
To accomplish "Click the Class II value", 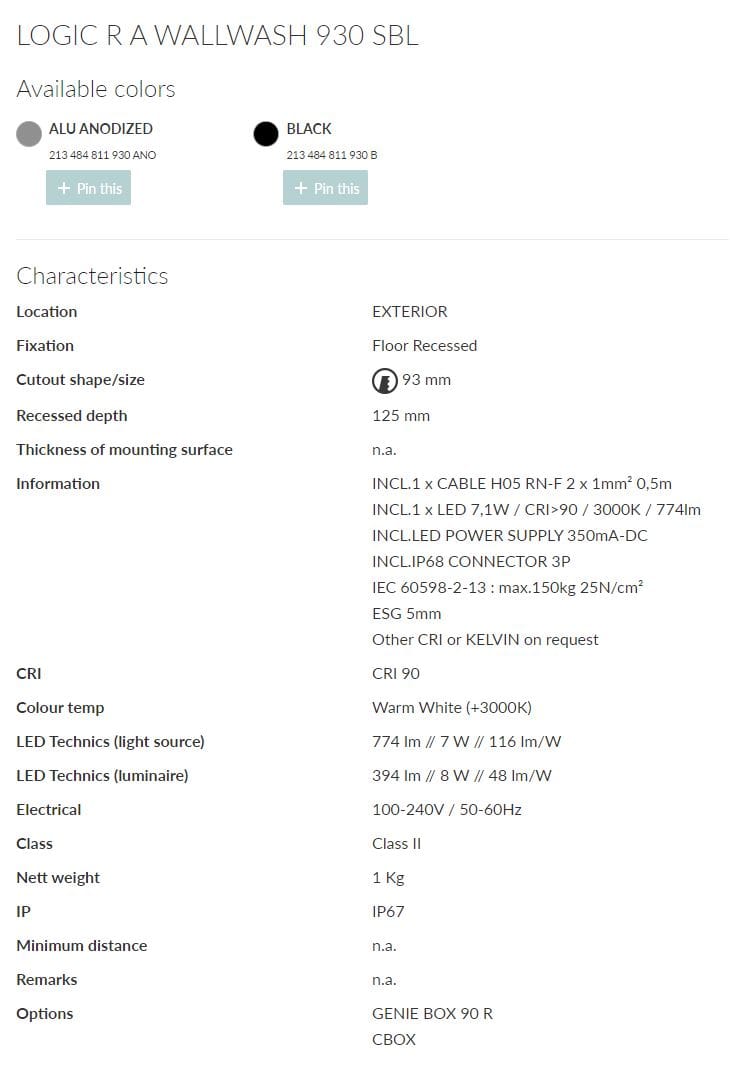I will (x=396, y=843).
